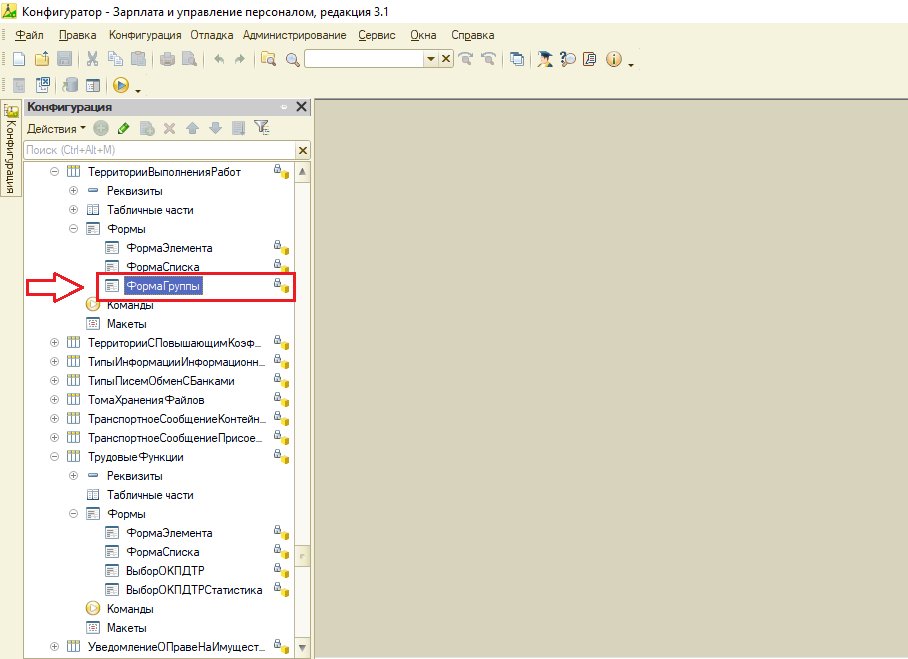Open the Справка menu
908x659 pixels.
473,35
